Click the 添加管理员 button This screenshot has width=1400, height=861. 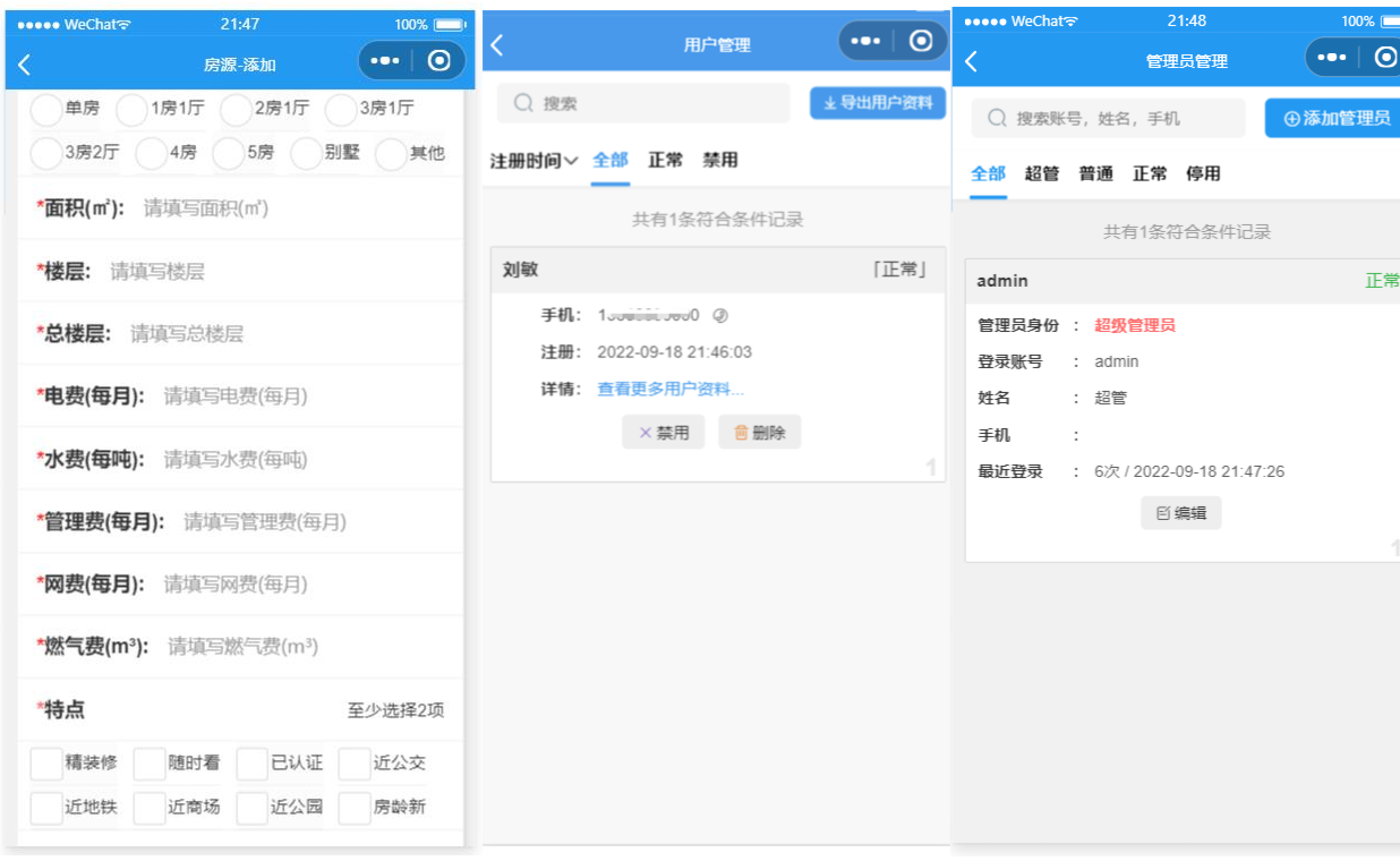click(x=1333, y=118)
